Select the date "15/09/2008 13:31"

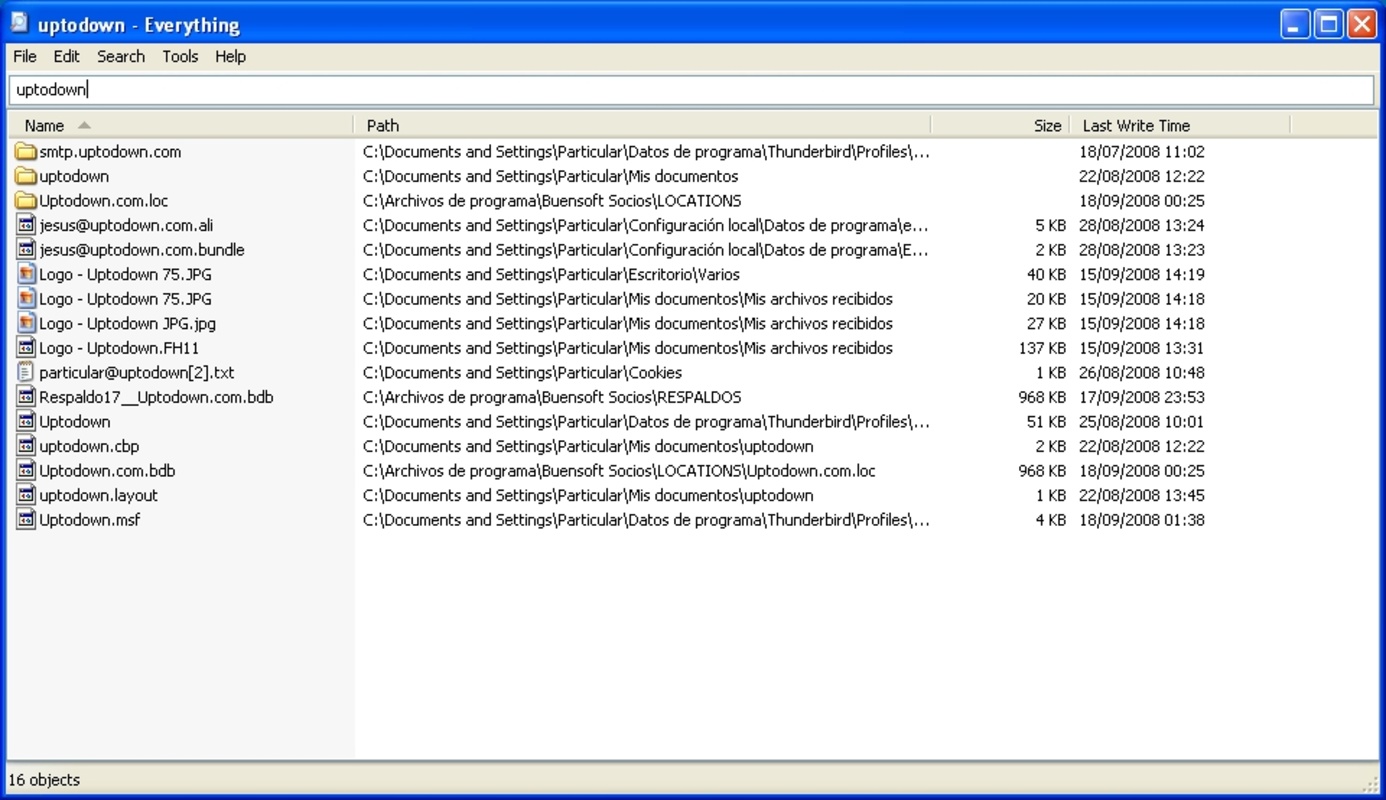point(1142,348)
